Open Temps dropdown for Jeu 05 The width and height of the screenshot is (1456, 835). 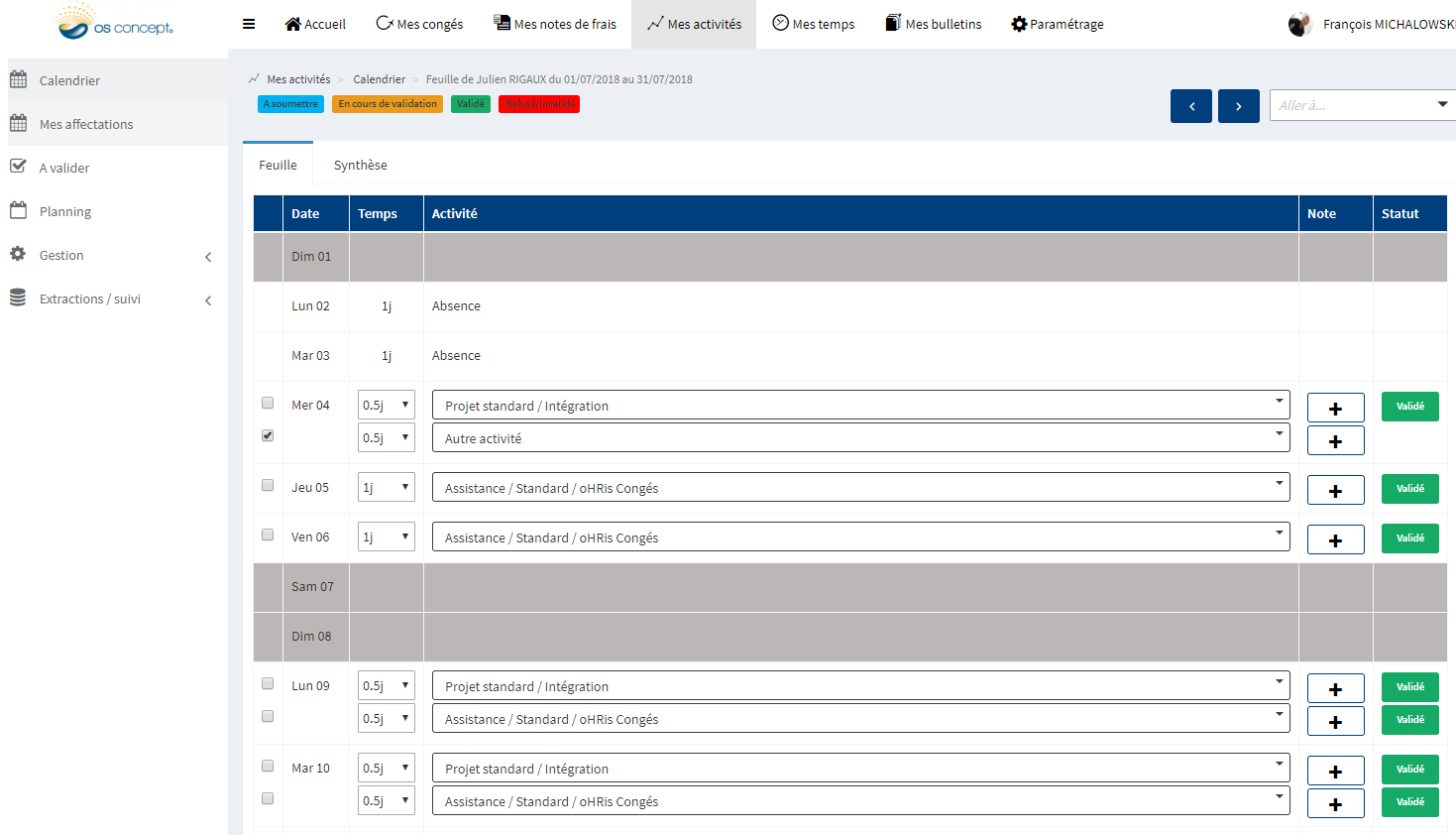coord(386,487)
